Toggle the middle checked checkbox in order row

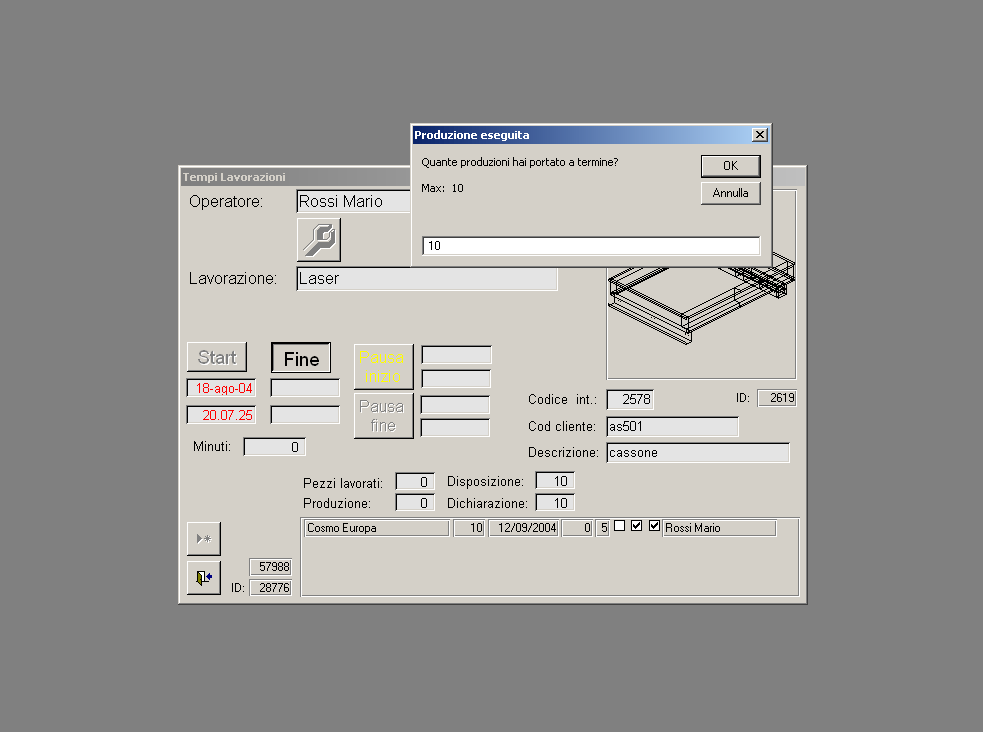pos(636,526)
